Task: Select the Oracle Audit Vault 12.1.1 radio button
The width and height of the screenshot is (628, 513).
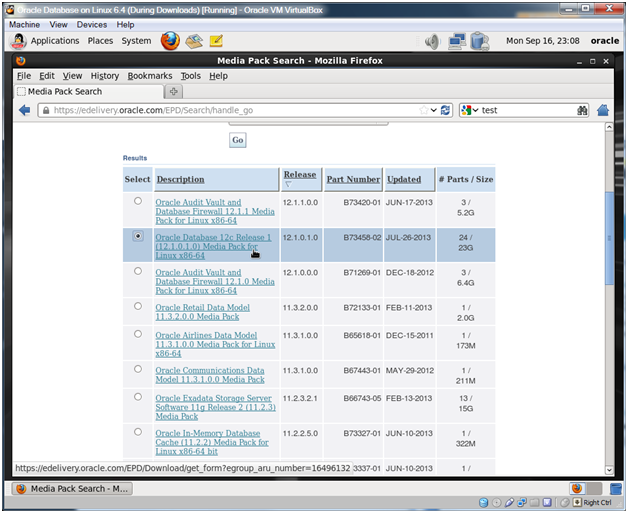Action: click(x=138, y=201)
